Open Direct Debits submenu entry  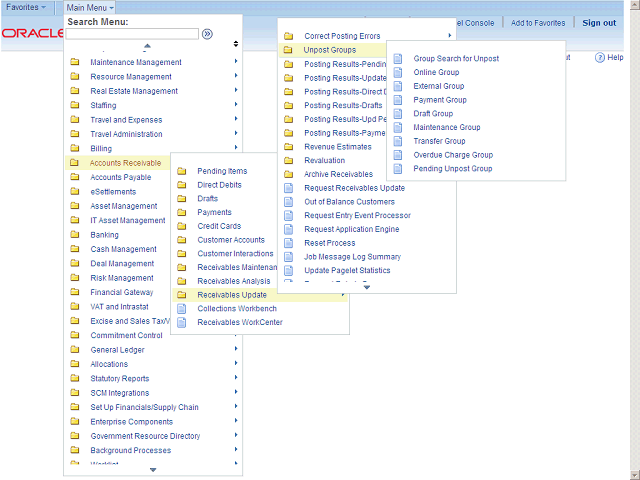click(x=219, y=185)
